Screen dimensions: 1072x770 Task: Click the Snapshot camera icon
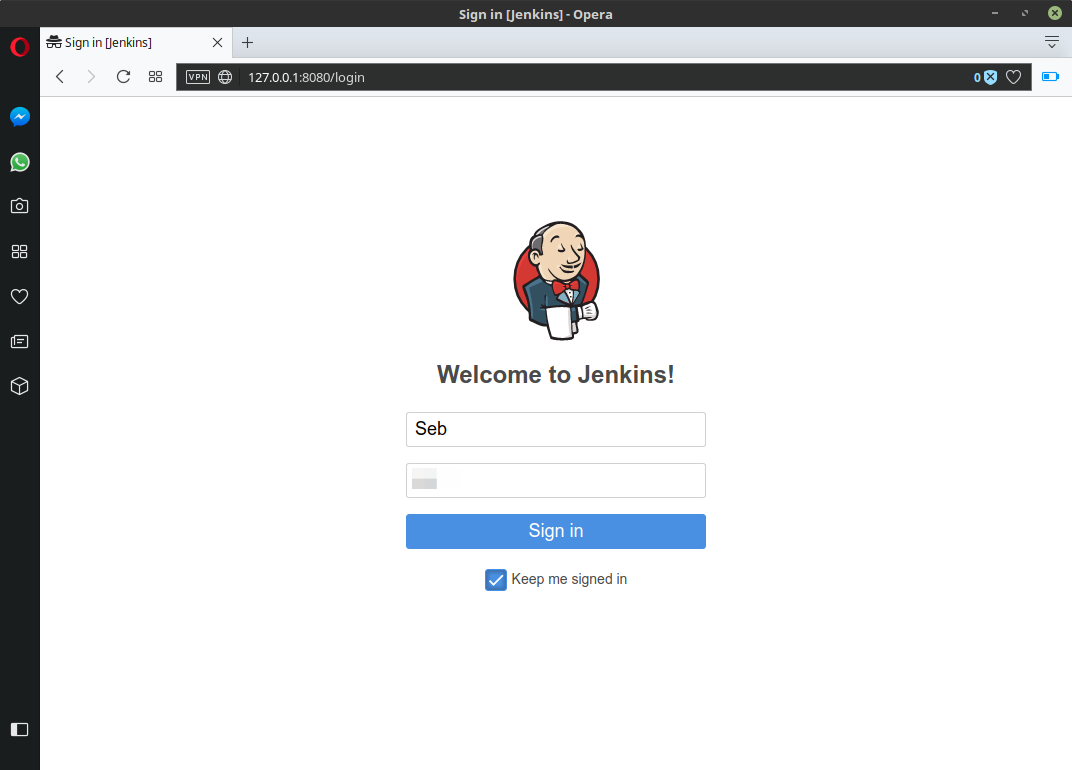(20, 206)
